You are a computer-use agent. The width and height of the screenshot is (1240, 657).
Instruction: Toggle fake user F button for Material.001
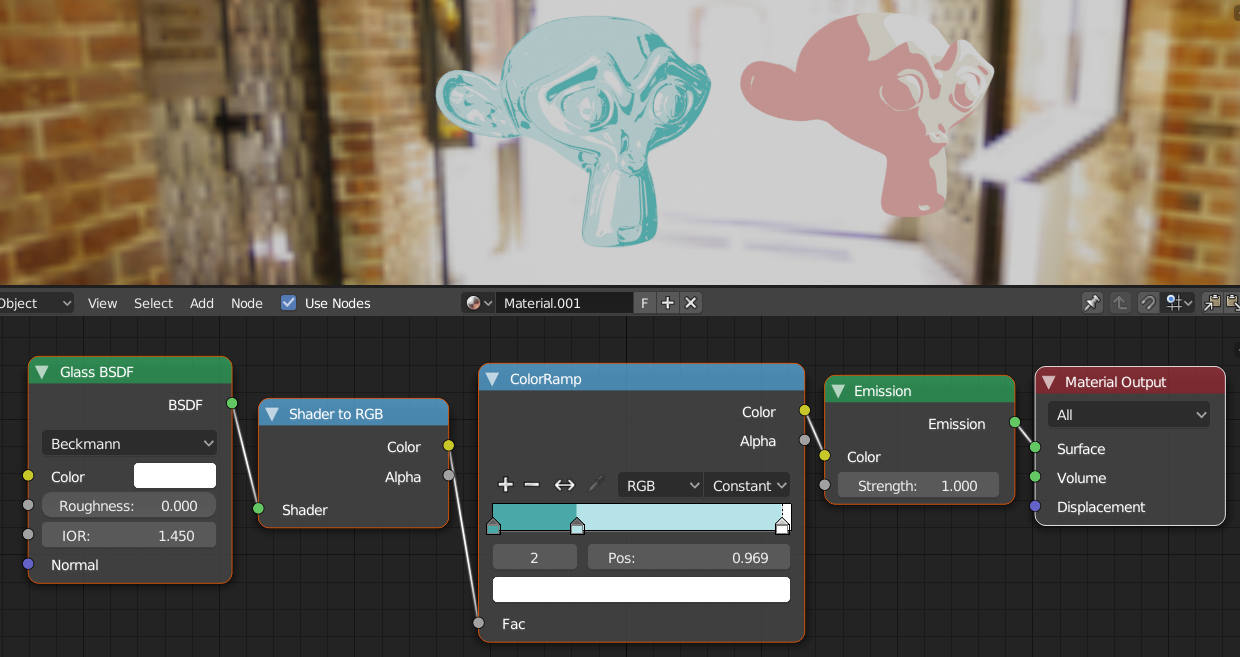coord(645,303)
